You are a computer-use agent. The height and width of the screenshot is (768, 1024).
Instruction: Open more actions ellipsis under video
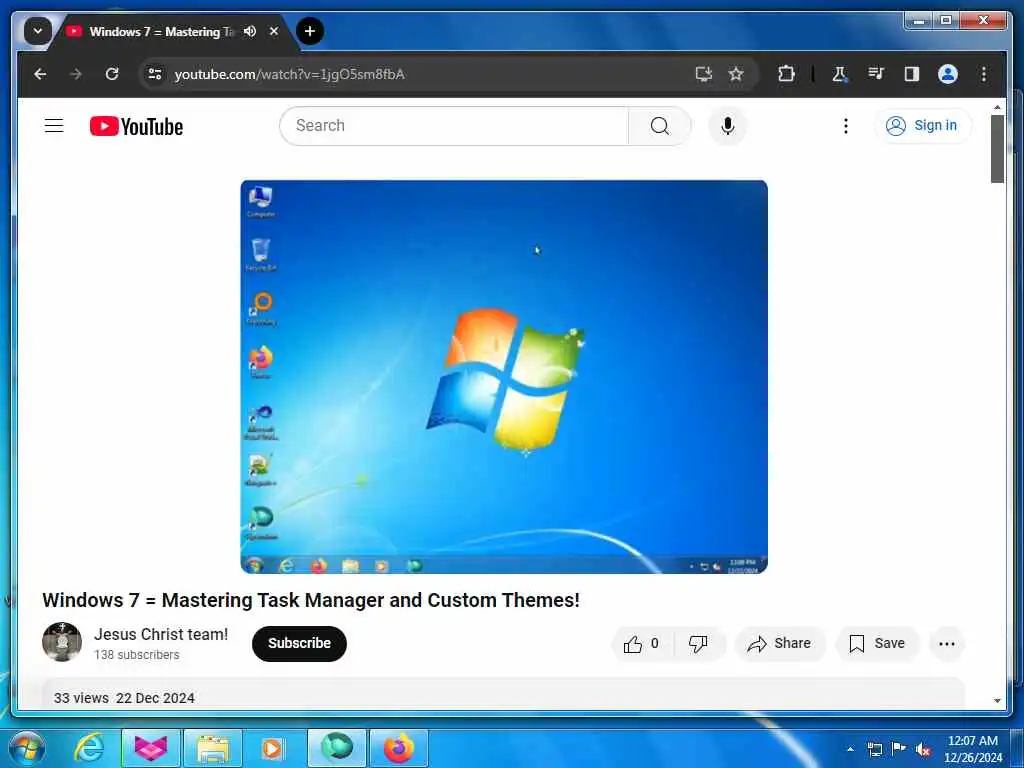(946, 644)
